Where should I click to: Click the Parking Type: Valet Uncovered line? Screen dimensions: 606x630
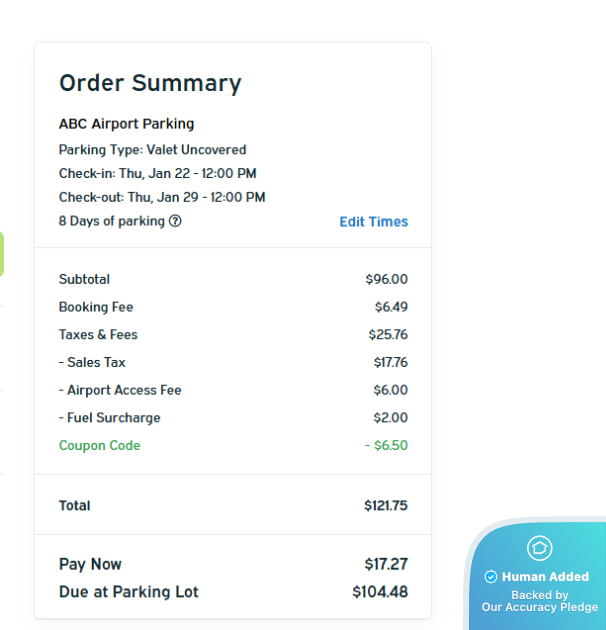[152, 150]
